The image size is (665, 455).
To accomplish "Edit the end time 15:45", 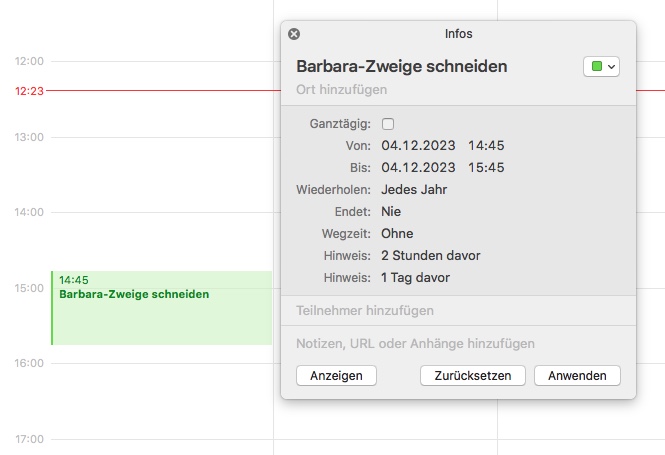I will 485,167.
